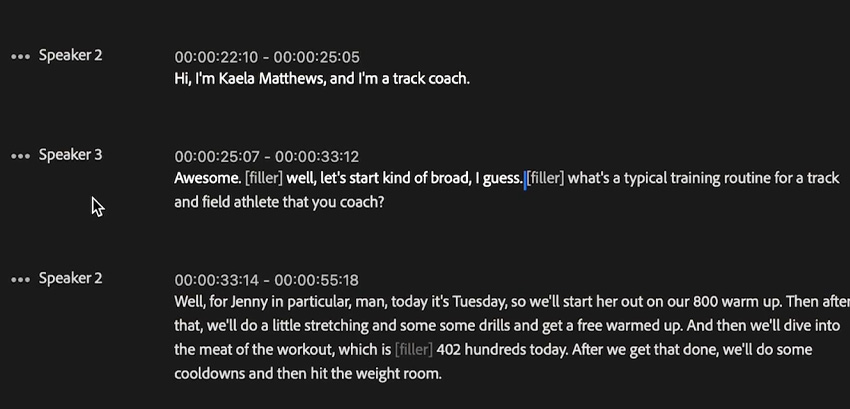Open the ellipsis menu for the last Speaker 2
The width and height of the screenshot is (850, 409).
(x=21, y=279)
